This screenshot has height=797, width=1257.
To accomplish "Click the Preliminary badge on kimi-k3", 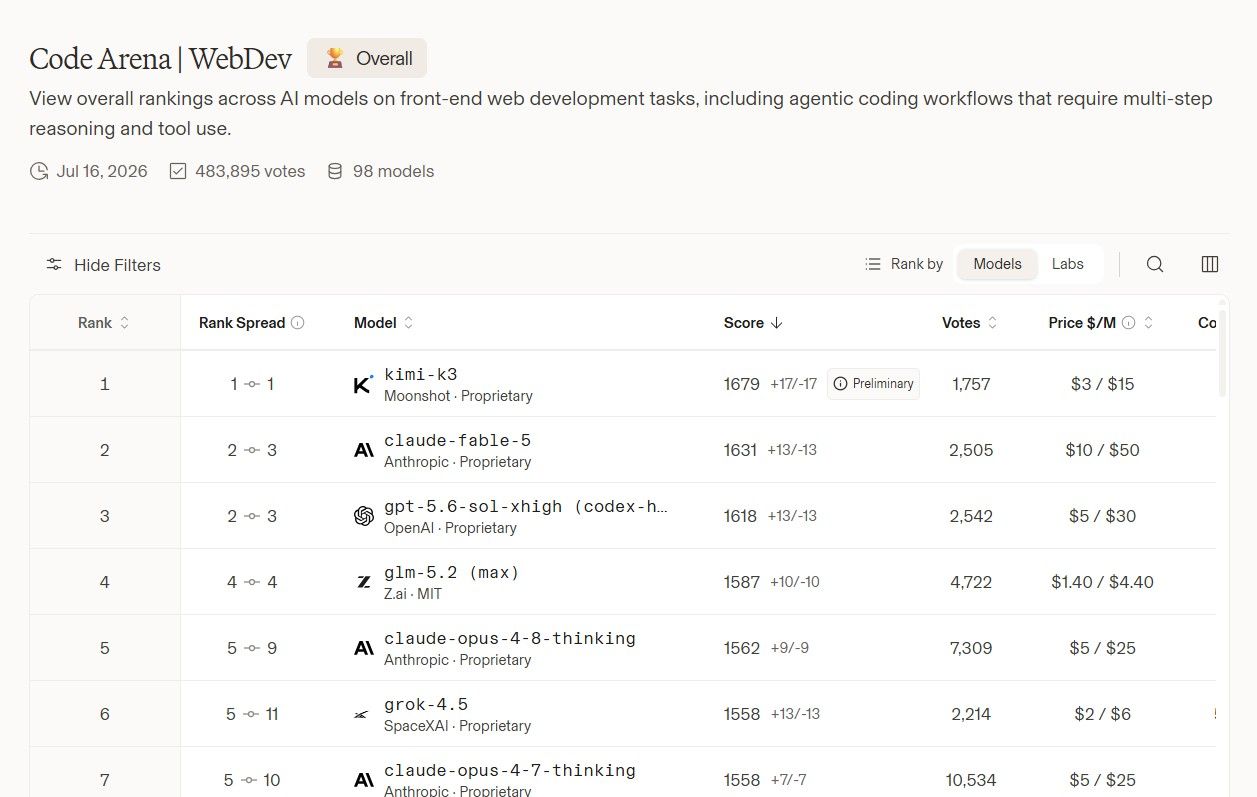I will [873, 384].
